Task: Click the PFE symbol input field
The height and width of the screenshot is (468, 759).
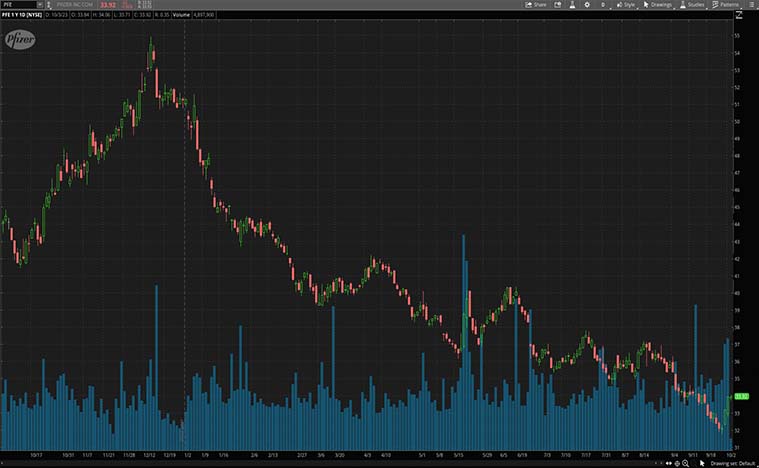Action: (16, 4)
